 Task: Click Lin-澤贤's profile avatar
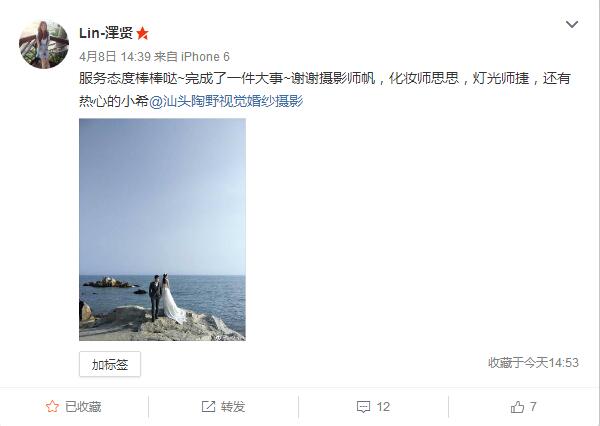tap(44, 44)
